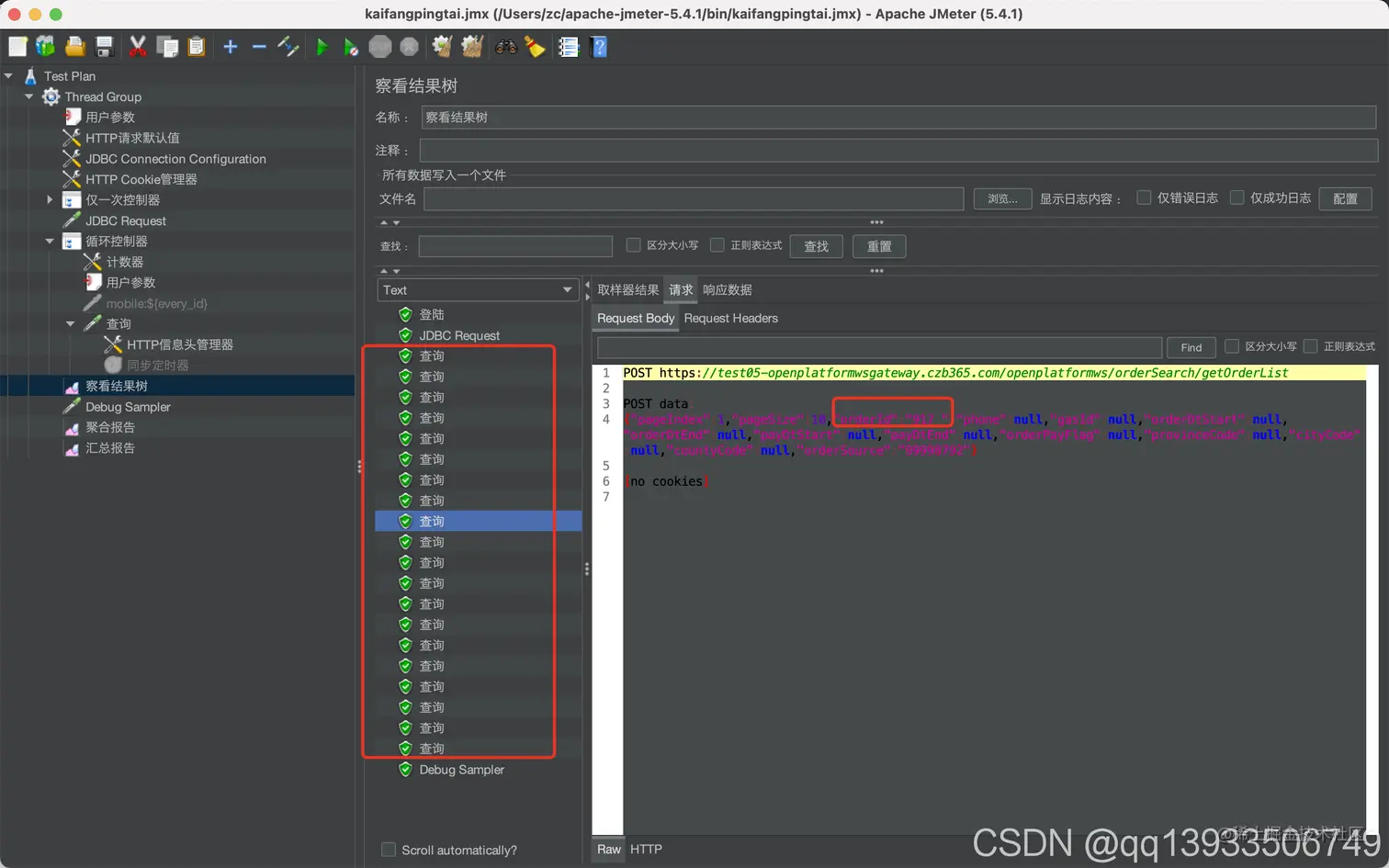Switch to 取样器结果 tab
This screenshot has height=868, width=1389.
point(628,290)
